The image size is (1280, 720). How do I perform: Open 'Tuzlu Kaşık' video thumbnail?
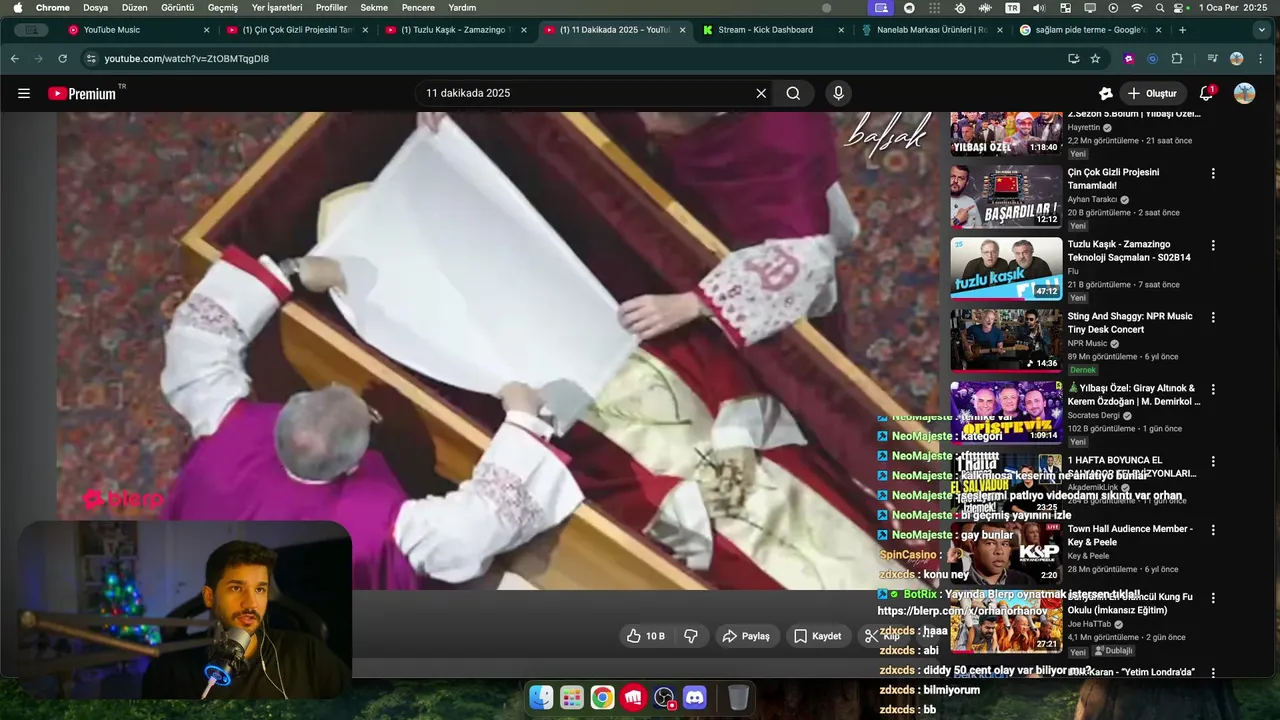(x=1006, y=268)
